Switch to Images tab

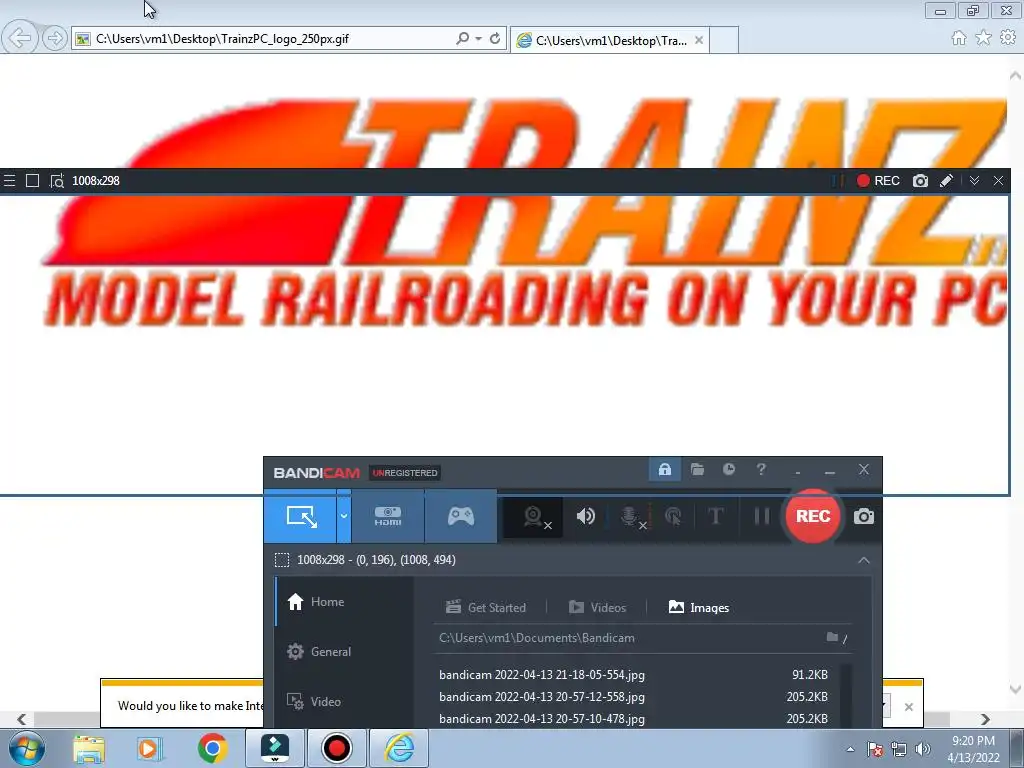coord(699,607)
